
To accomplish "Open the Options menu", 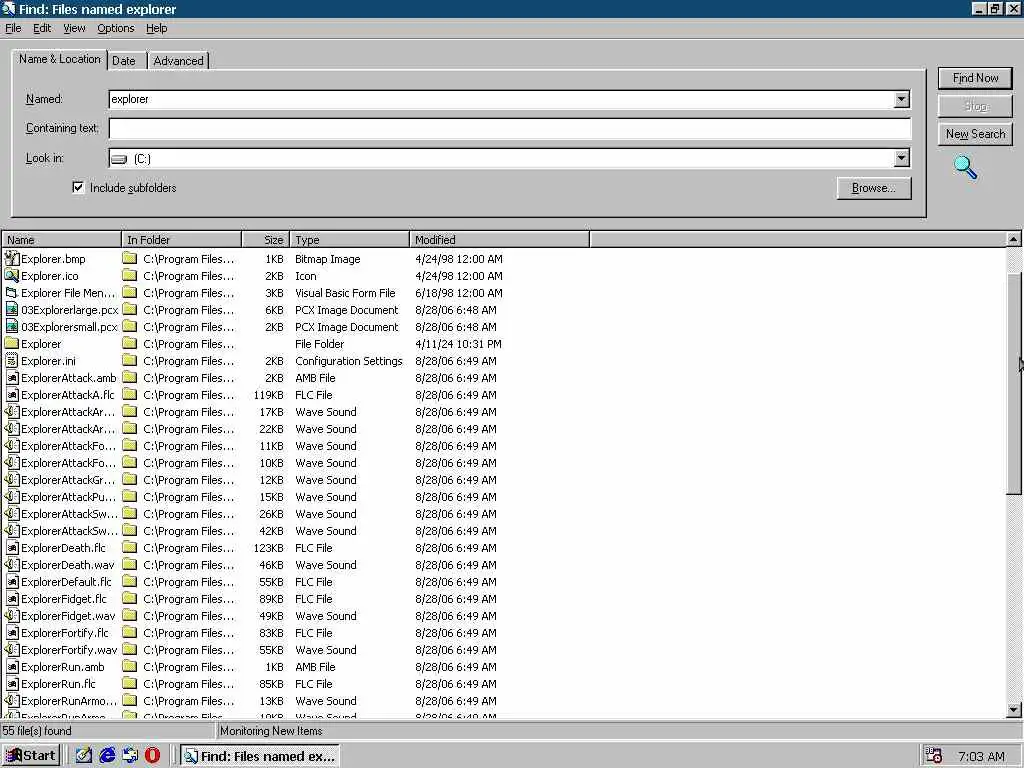I will click(x=116, y=28).
